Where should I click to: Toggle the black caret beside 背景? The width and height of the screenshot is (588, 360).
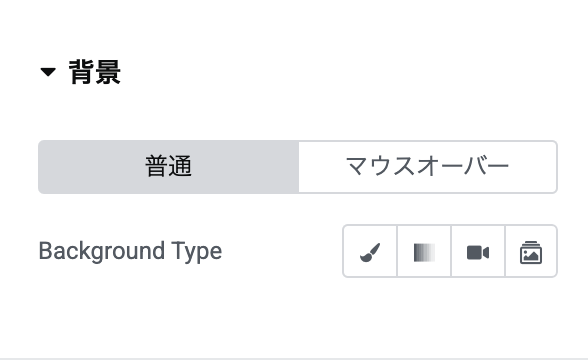tap(48, 72)
